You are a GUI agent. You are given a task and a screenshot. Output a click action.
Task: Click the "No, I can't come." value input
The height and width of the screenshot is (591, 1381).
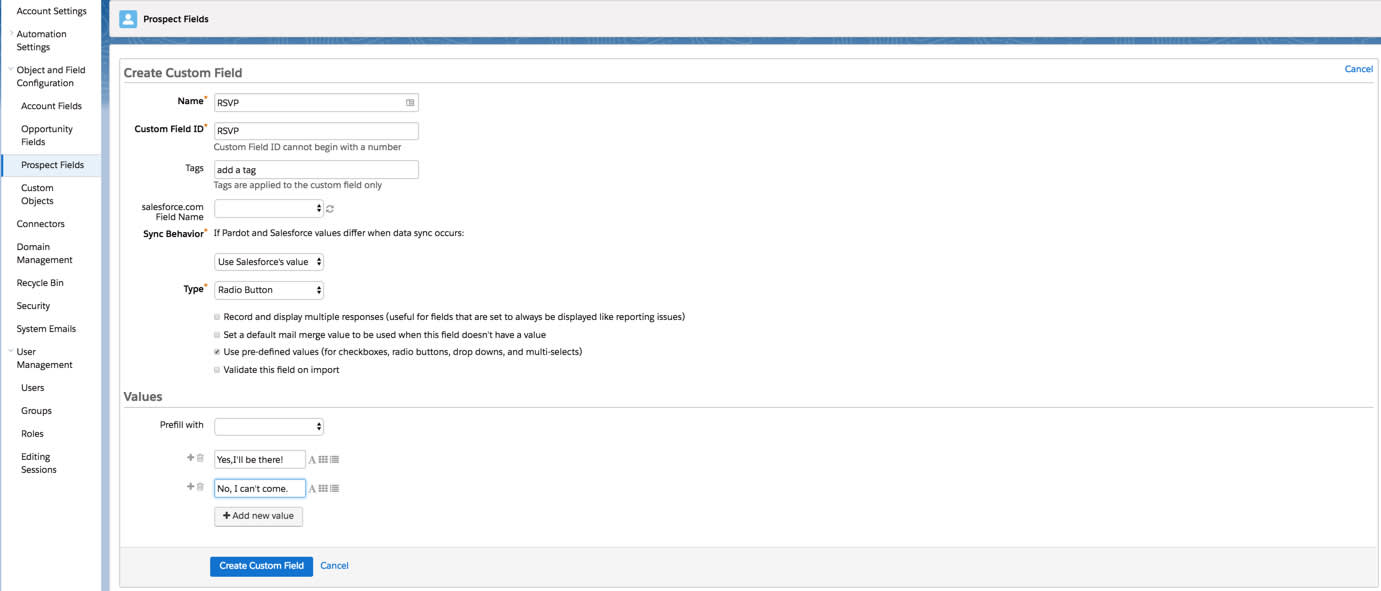coord(260,489)
